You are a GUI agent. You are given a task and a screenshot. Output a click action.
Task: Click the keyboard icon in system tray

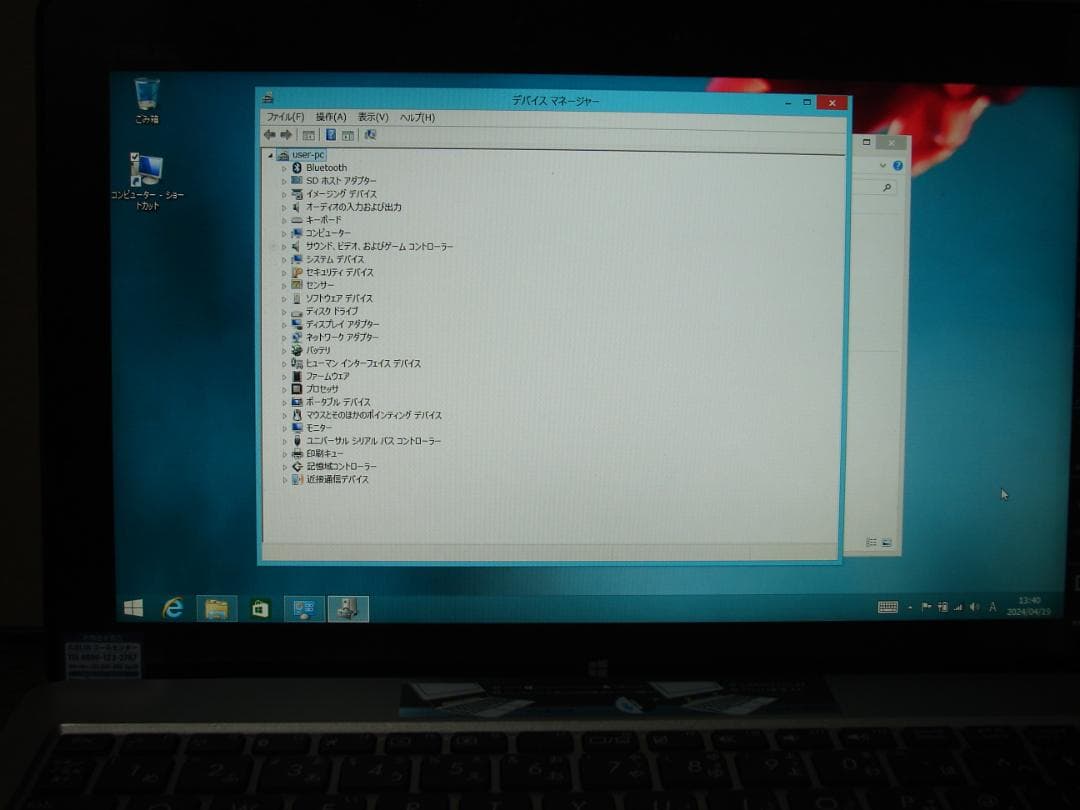tap(888, 606)
